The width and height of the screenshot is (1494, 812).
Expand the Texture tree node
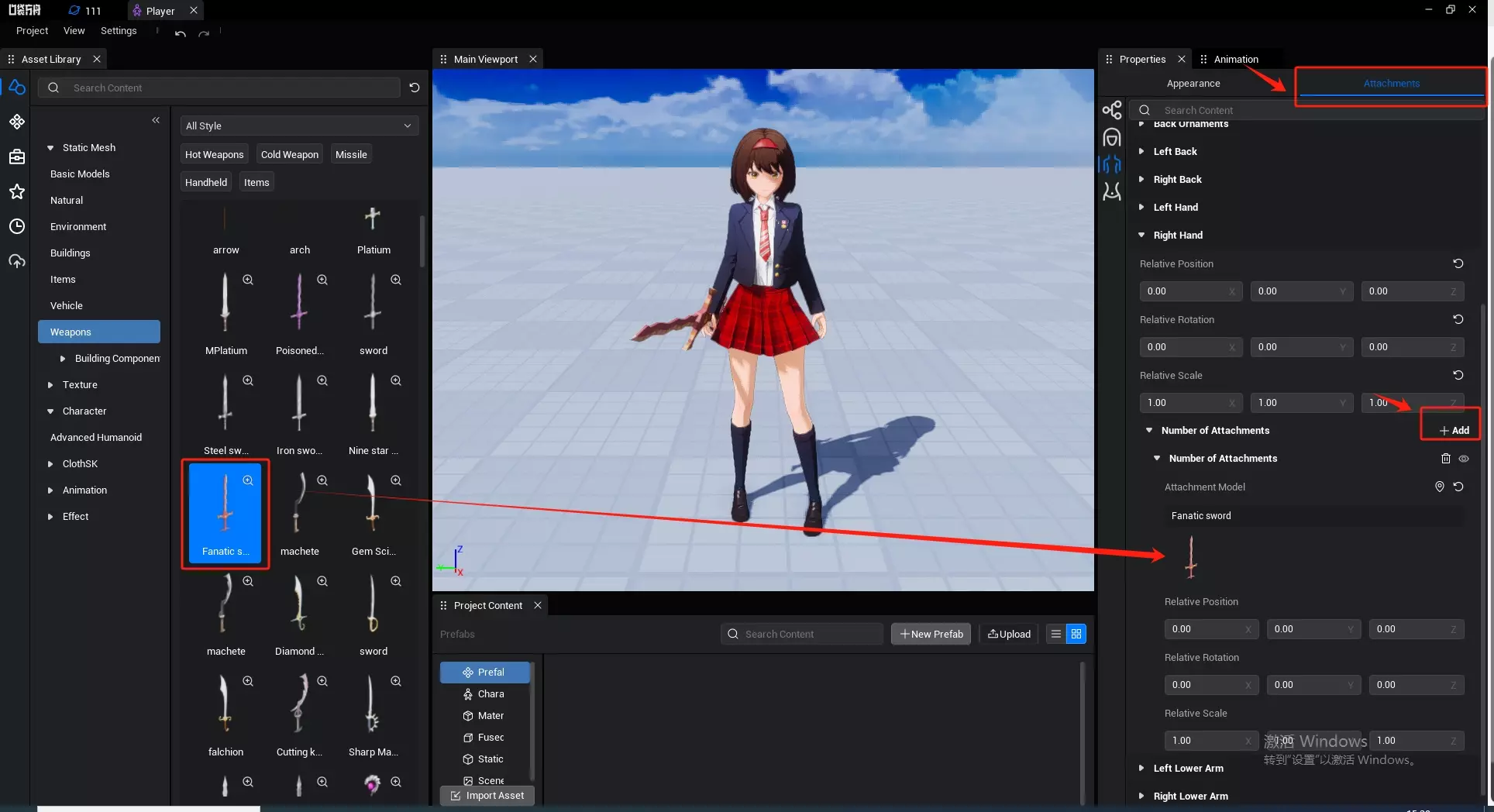[x=50, y=385]
